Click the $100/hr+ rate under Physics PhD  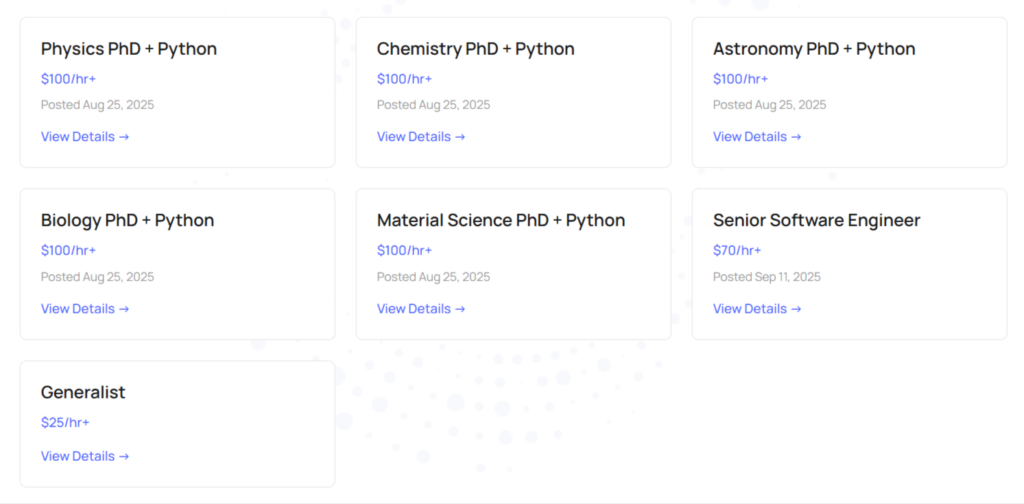[68, 79]
